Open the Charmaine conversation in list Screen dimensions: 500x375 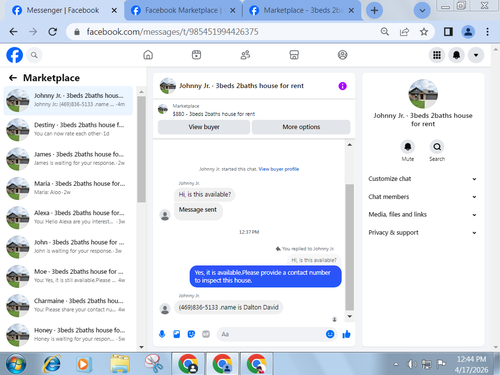coord(68,306)
